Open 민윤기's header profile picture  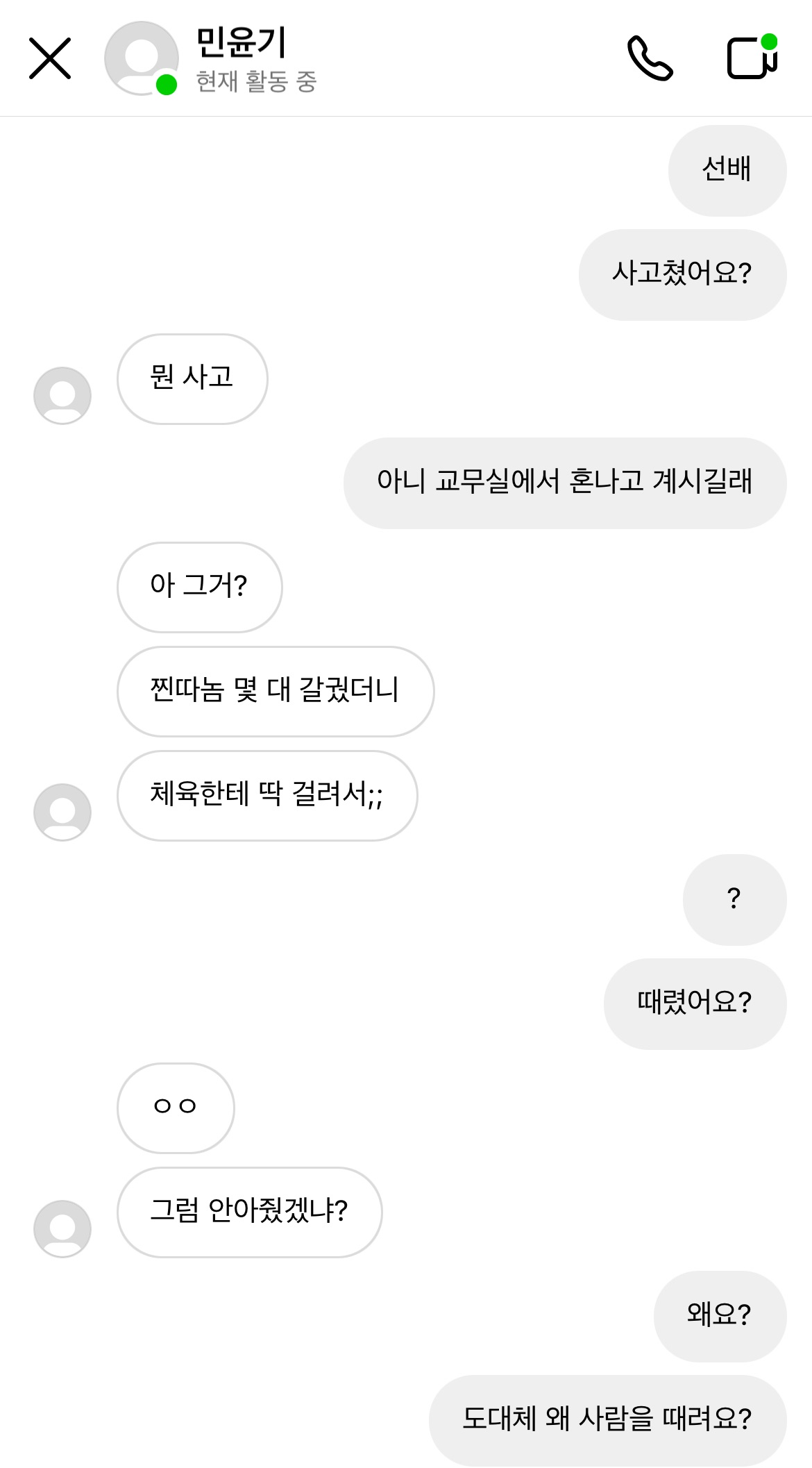141,58
